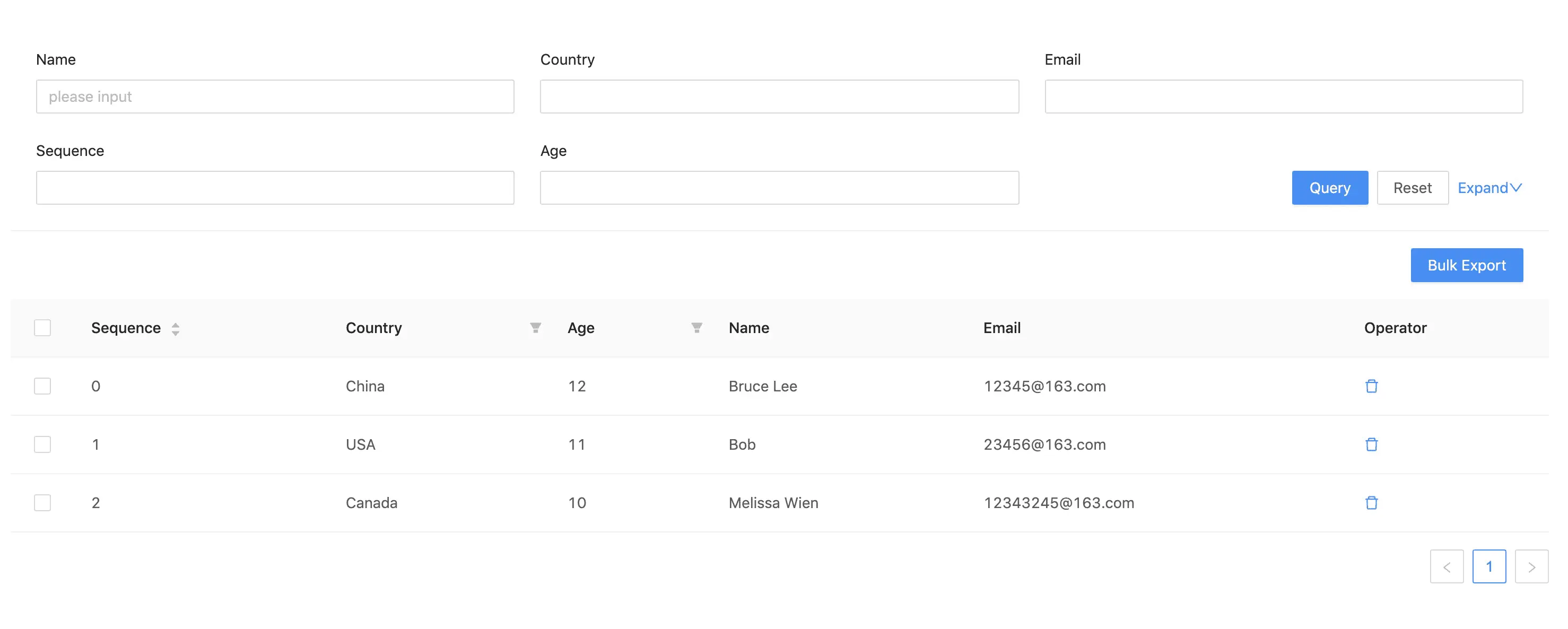Click the trash icon for Bob
The image size is (1568, 629).
click(x=1371, y=444)
